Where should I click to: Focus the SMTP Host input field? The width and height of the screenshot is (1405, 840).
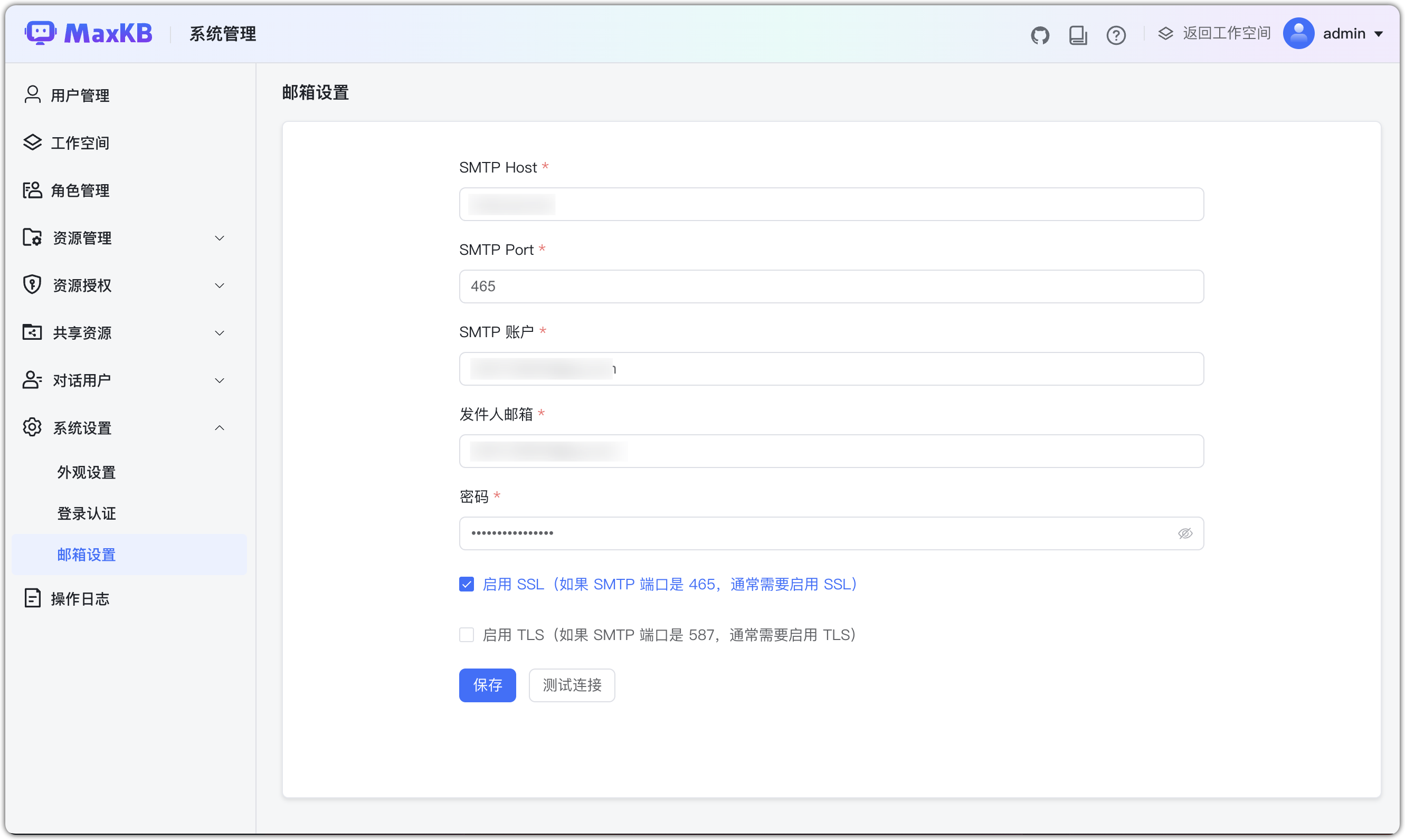tap(831, 204)
